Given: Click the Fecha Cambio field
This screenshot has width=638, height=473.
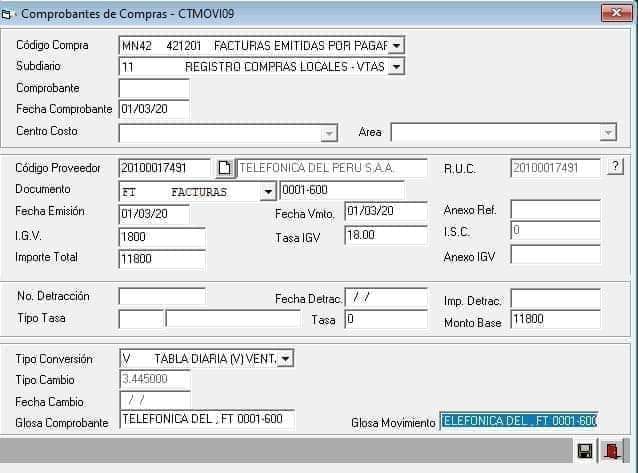Looking at the screenshot, I should (155, 401).
